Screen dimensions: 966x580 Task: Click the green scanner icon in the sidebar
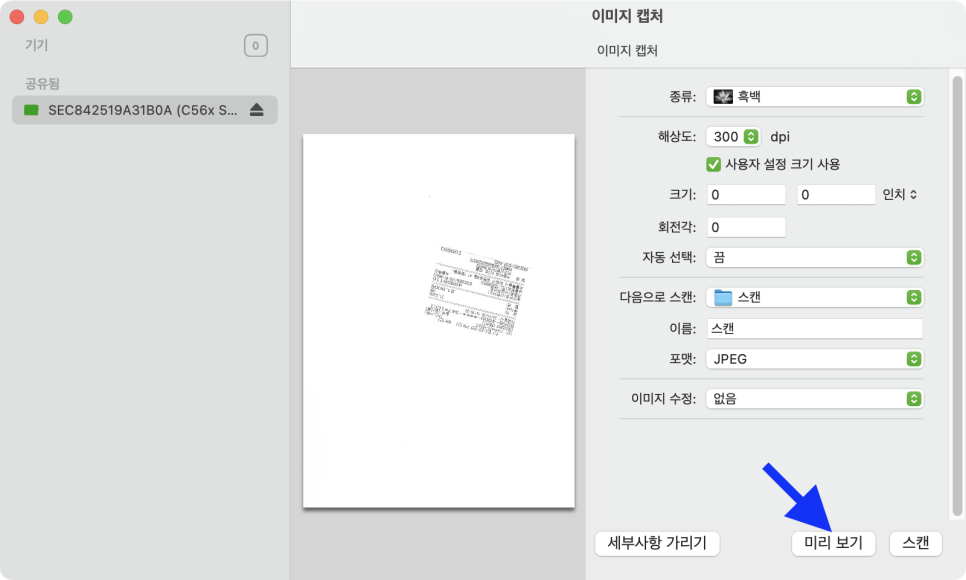(x=31, y=110)
